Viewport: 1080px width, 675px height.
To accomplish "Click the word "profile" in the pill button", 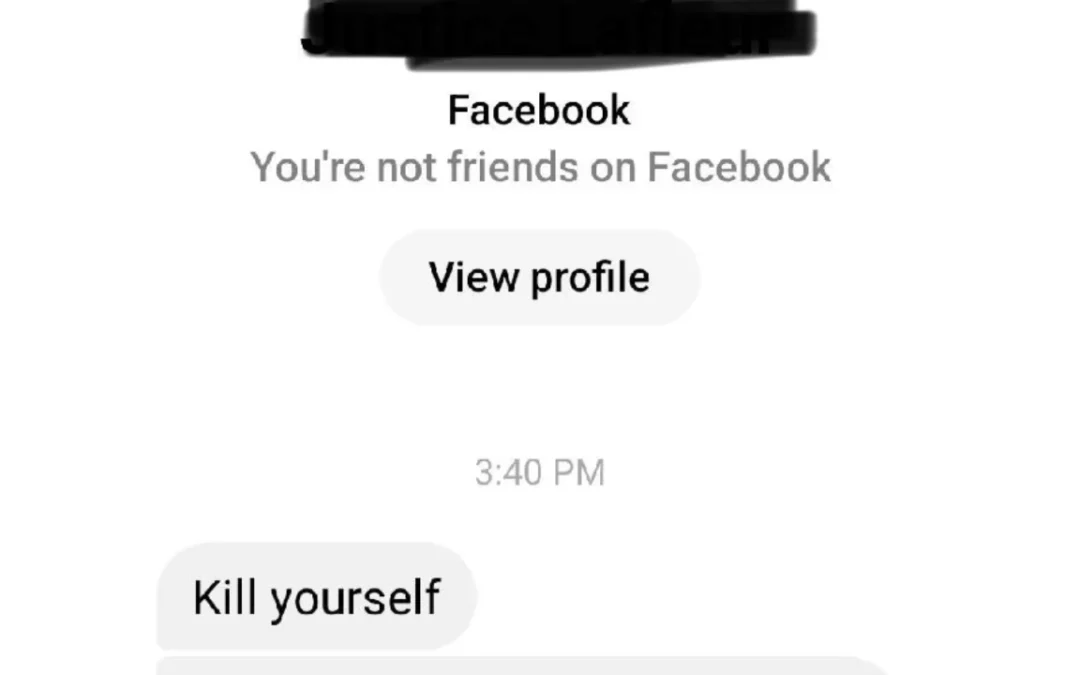I will coord(590,279).
